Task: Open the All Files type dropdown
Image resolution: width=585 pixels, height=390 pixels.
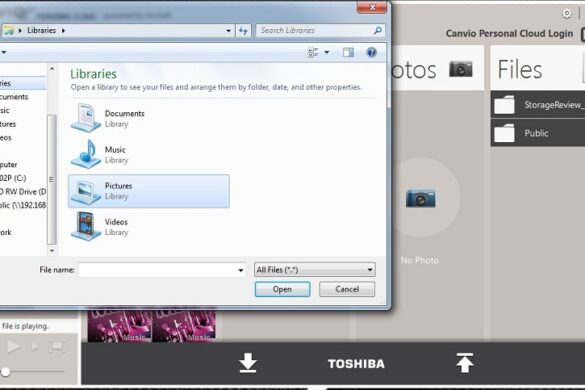Action: click(315, 269)
